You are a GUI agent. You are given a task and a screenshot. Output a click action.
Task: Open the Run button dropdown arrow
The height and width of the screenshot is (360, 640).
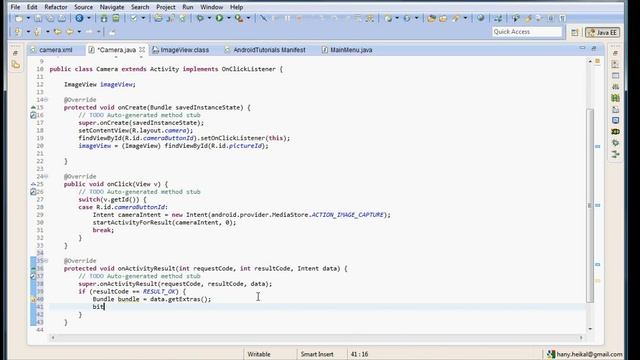tap(229, 18)
